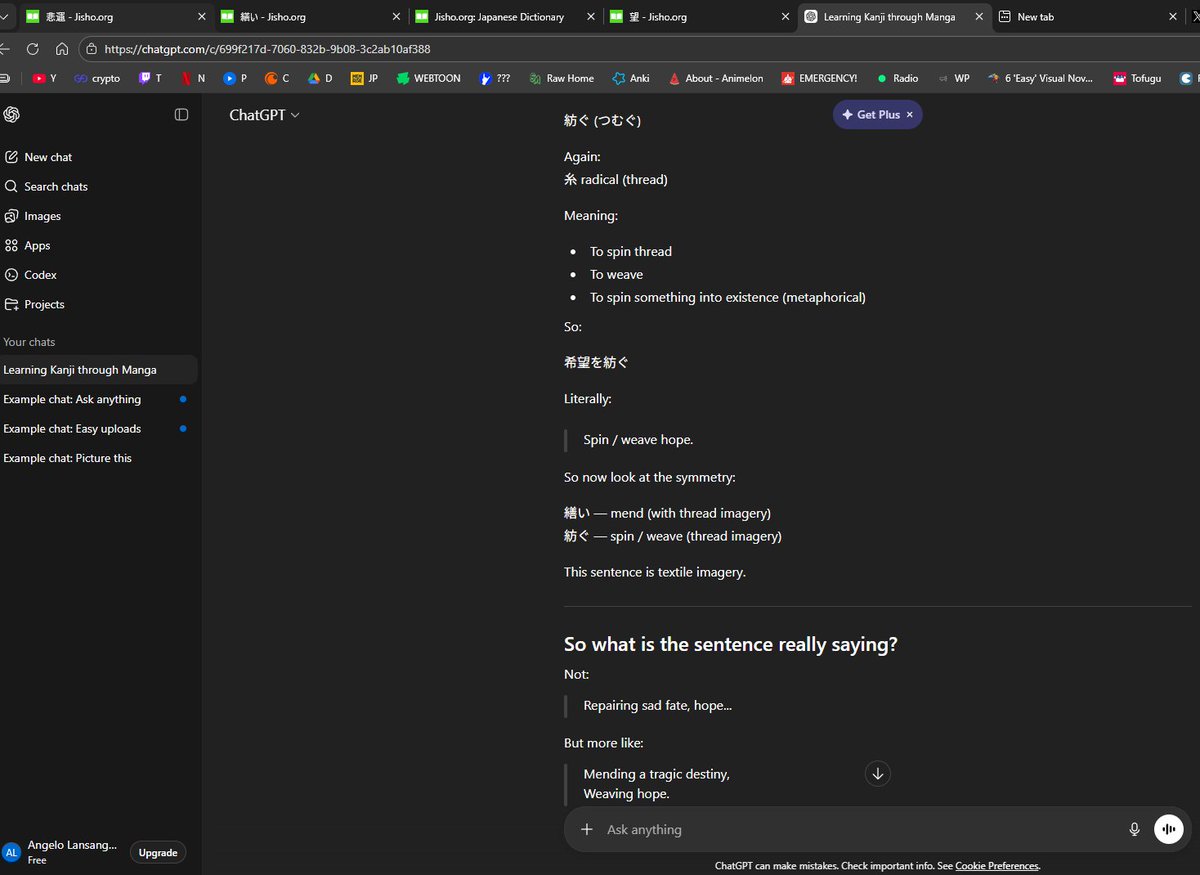Viewport: 1200px width, 875px height.
Task: Open the Netflix N bookmark
Action: [193, 78]
